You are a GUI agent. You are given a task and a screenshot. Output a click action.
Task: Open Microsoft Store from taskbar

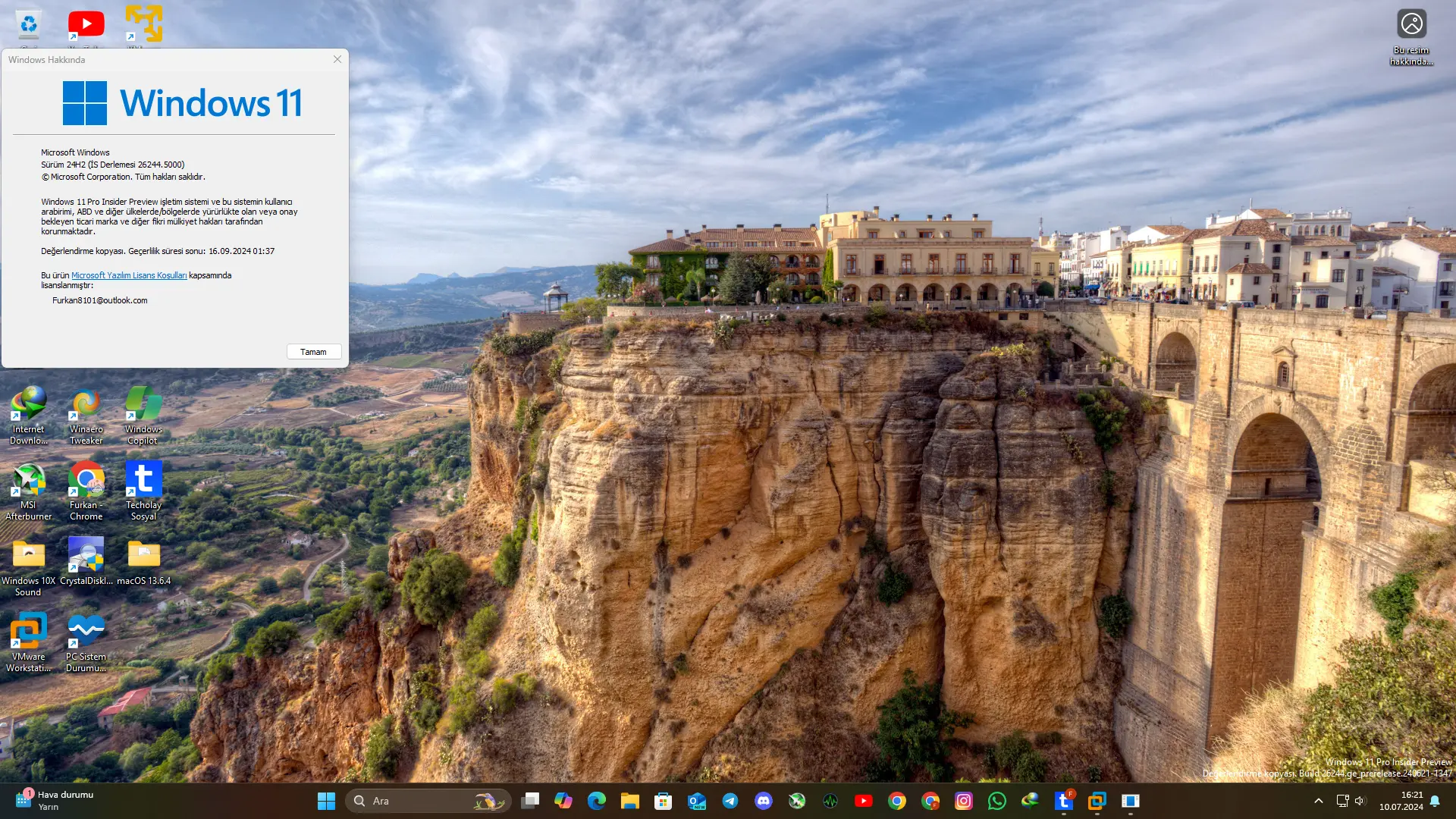tap(664, 801)
